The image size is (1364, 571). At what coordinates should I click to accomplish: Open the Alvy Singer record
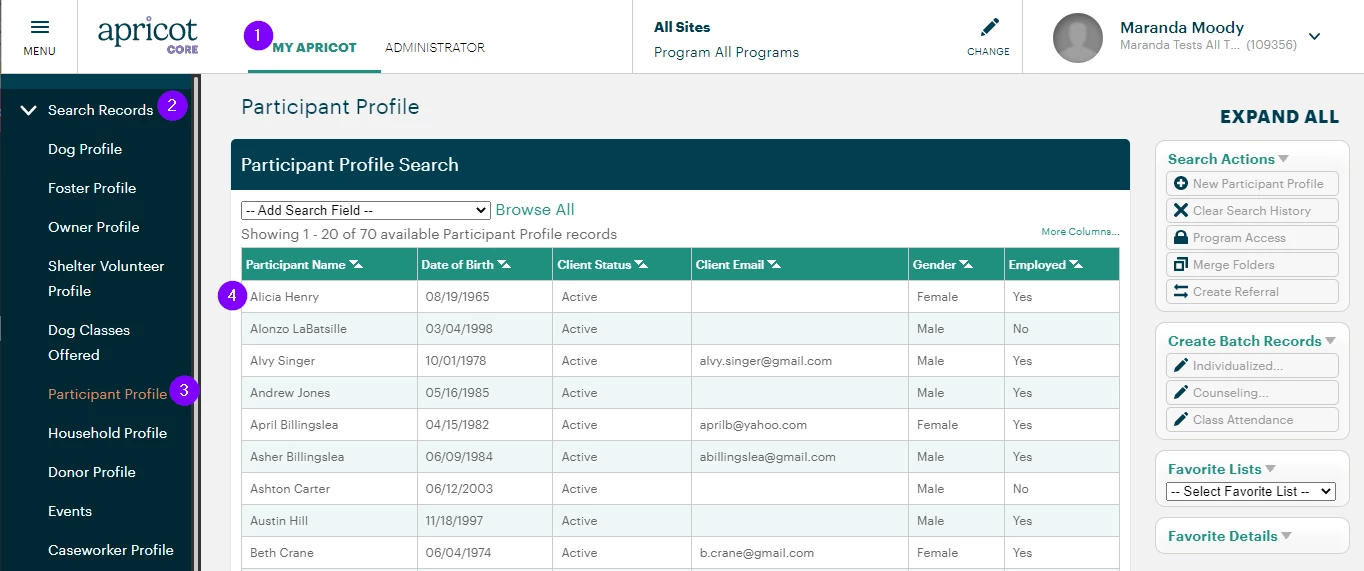(x=282, y=361)
